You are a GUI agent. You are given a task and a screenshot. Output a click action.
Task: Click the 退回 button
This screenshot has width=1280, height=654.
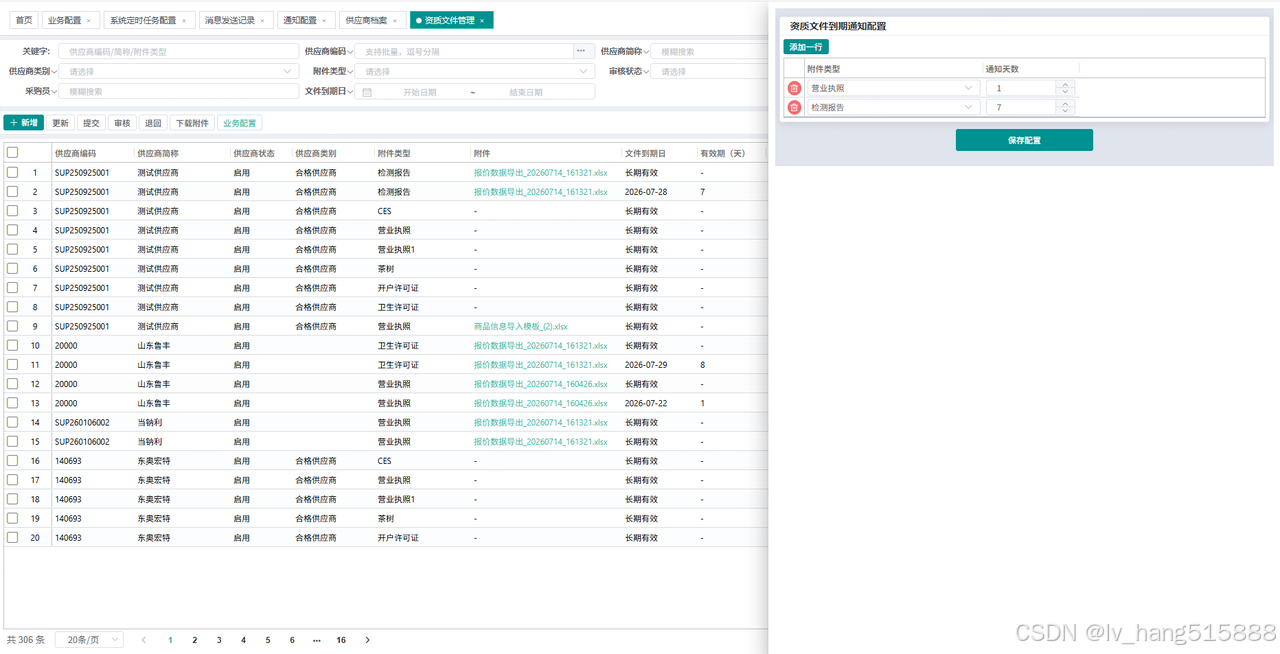pos(153,123)
